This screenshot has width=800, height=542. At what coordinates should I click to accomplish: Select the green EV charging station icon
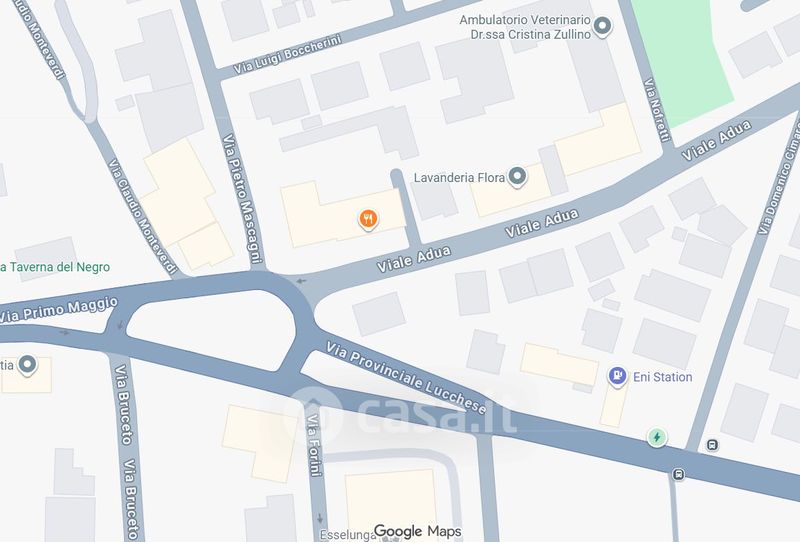pos(657,437)
